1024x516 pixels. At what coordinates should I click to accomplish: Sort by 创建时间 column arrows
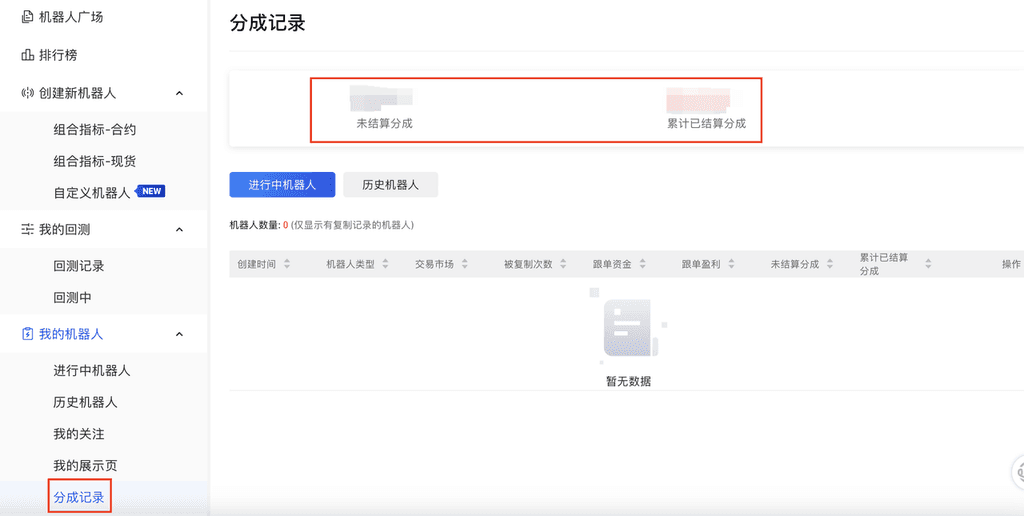pyautogui.click(x=287, y=264)
